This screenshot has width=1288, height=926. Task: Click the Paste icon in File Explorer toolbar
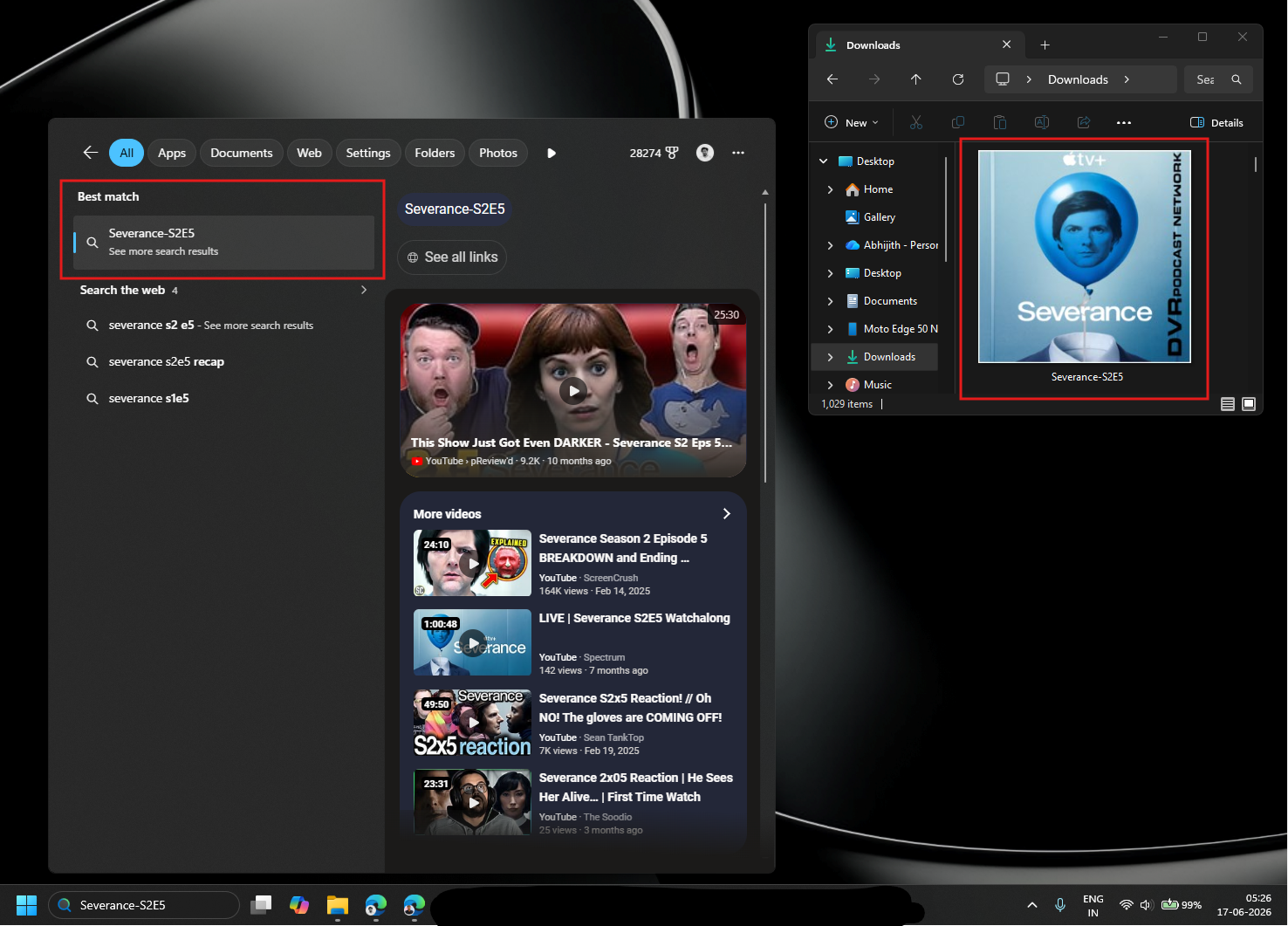(1000, 123)
